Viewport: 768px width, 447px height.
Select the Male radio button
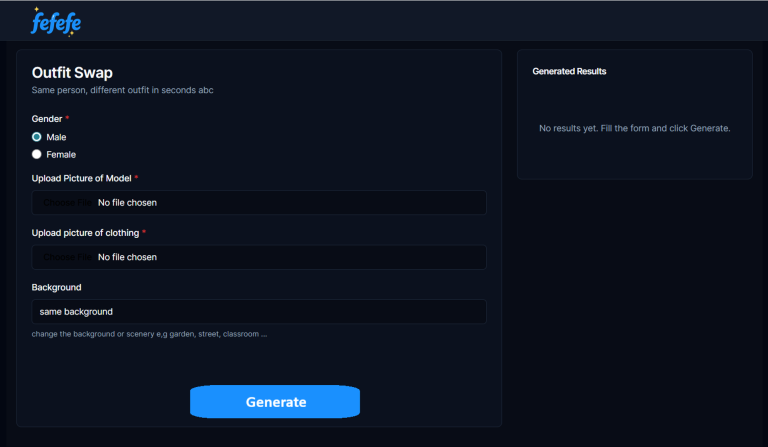[x=37, y=137]
